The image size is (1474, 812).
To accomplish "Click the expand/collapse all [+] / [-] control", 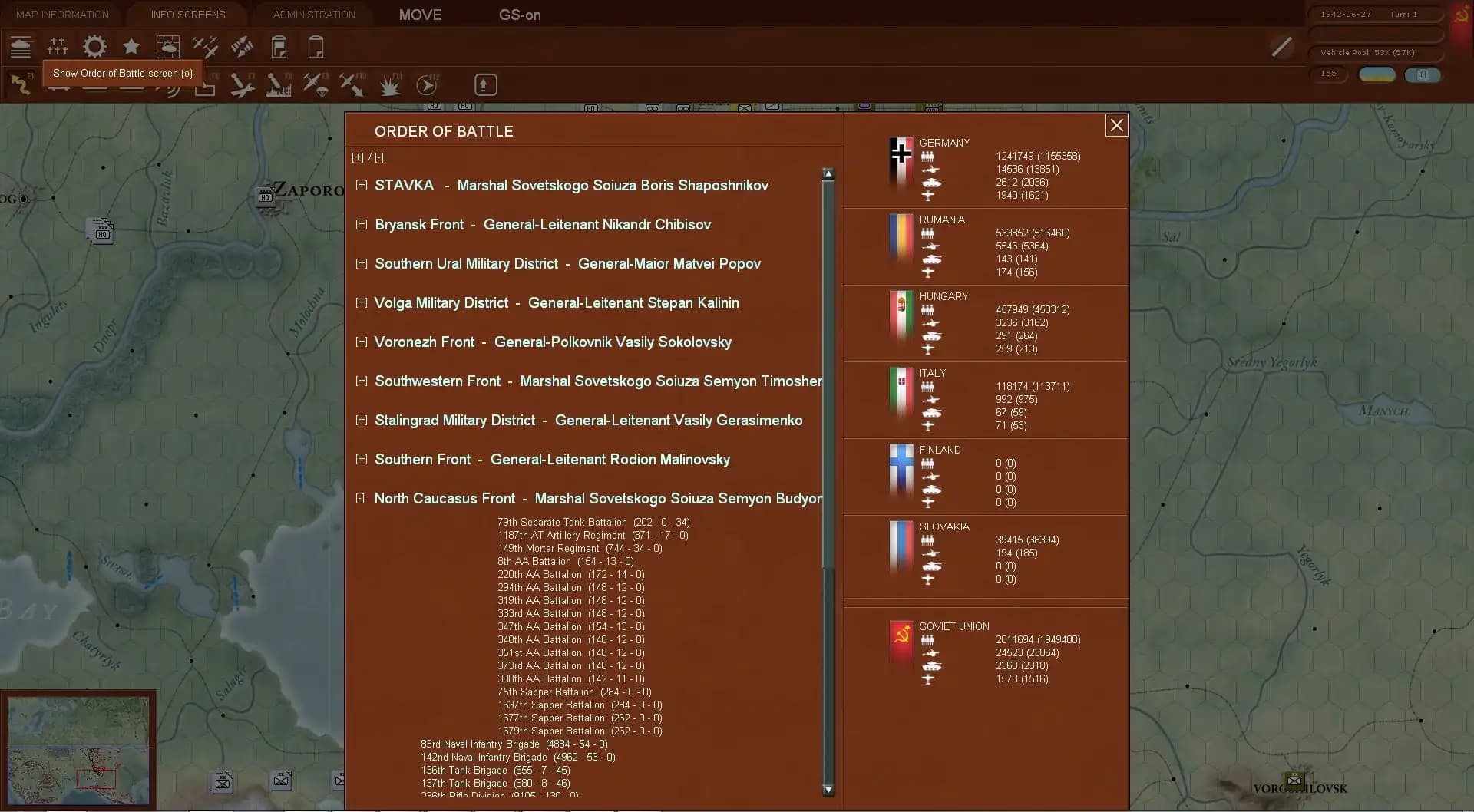I will (x=368, y=157).
